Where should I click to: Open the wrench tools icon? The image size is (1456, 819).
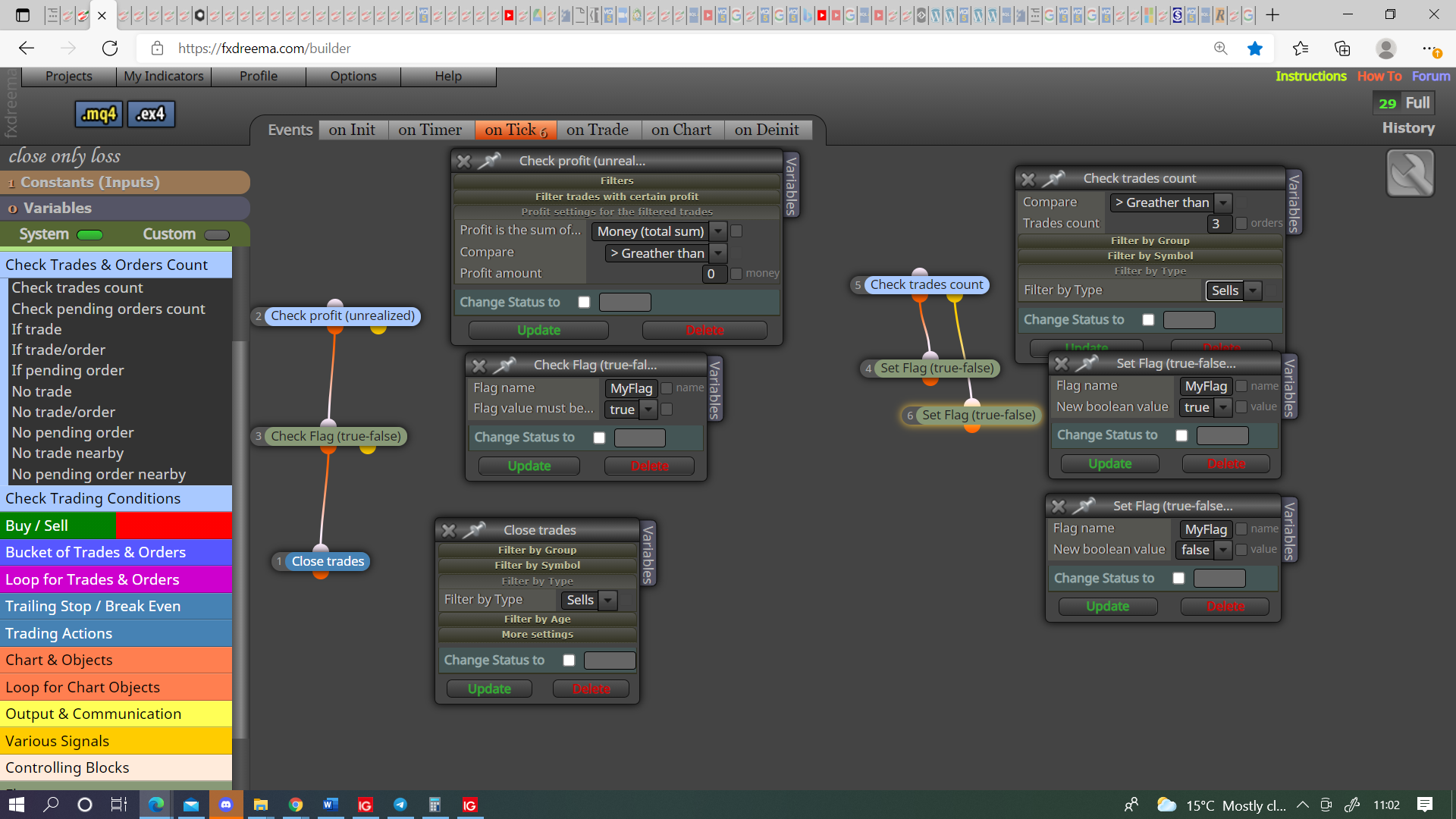pyautogui.click(x=1410, y=173)
